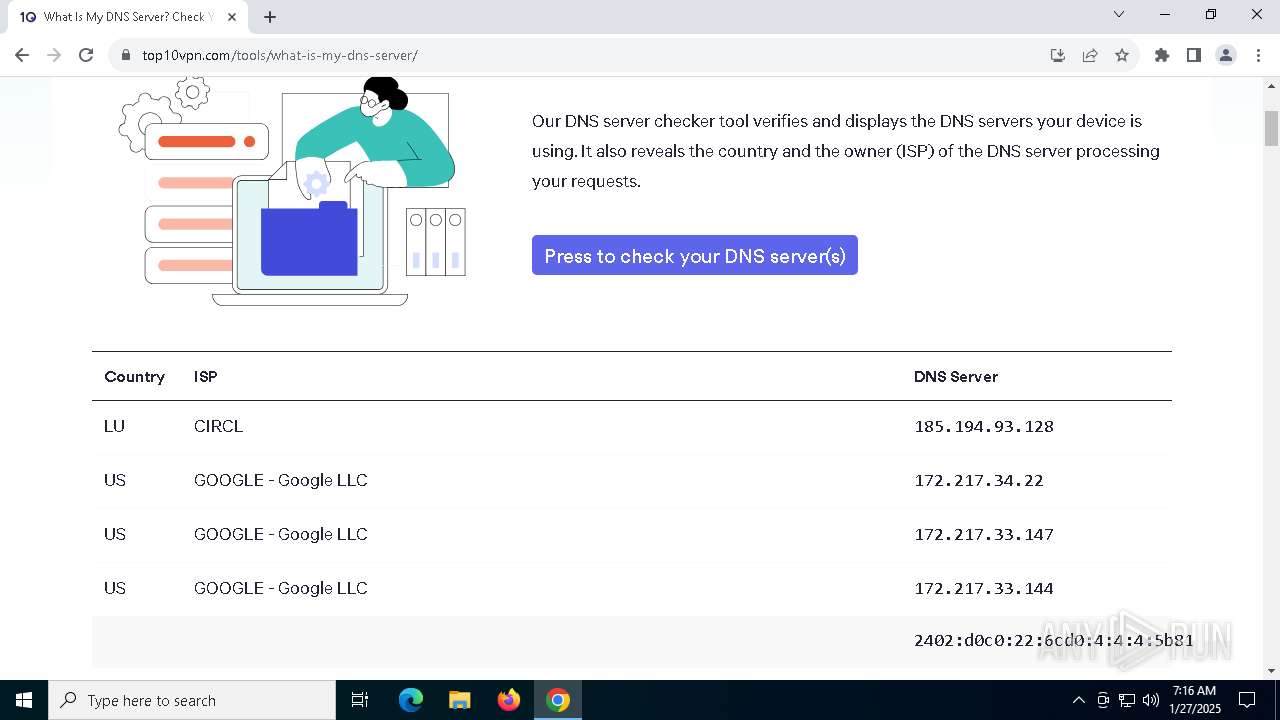Click the DNS Server column header

click(x=956, y=377)
